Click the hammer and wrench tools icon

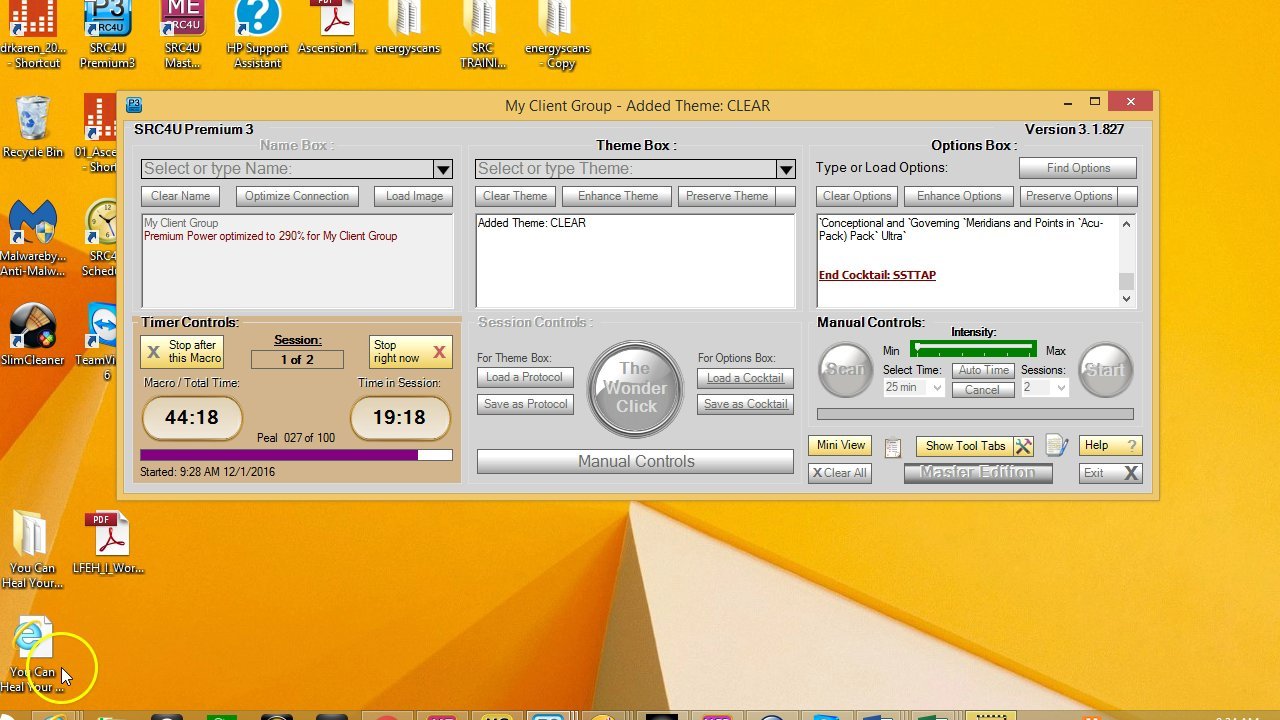click(x=1023, y=446)
